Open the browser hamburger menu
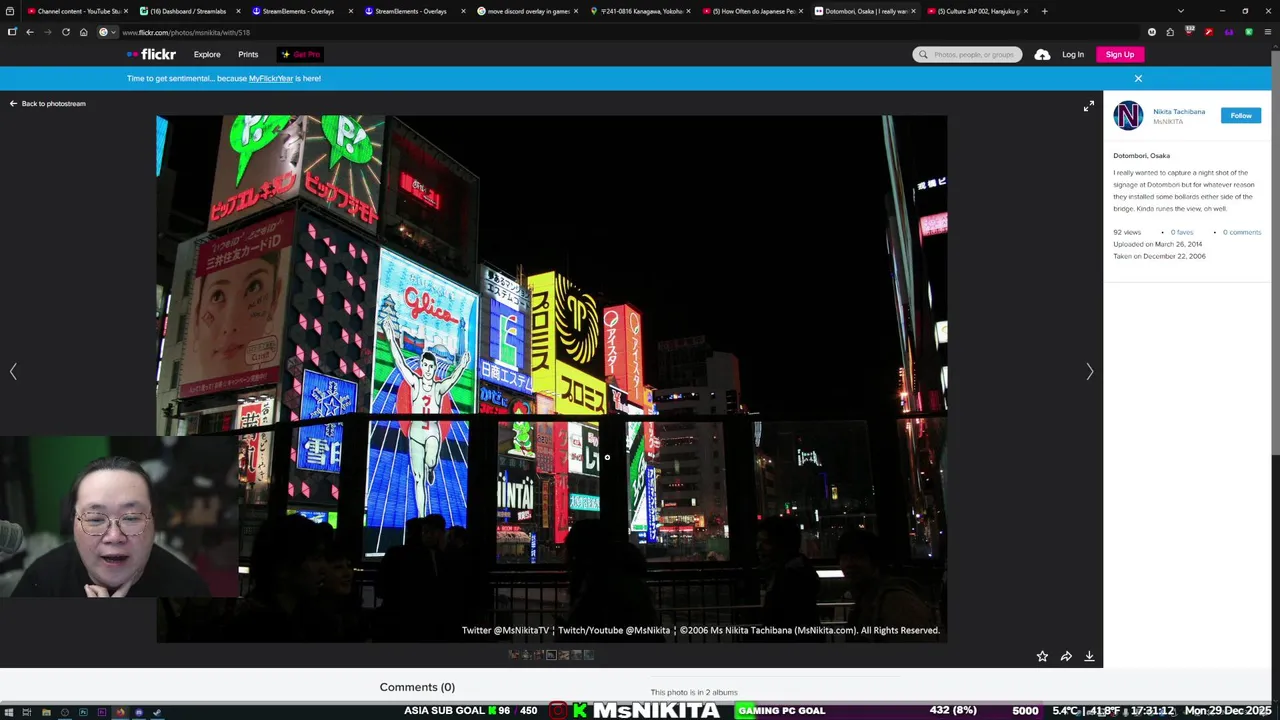The width and height of the screenshot is (1280, 720). pos(1268,32)
